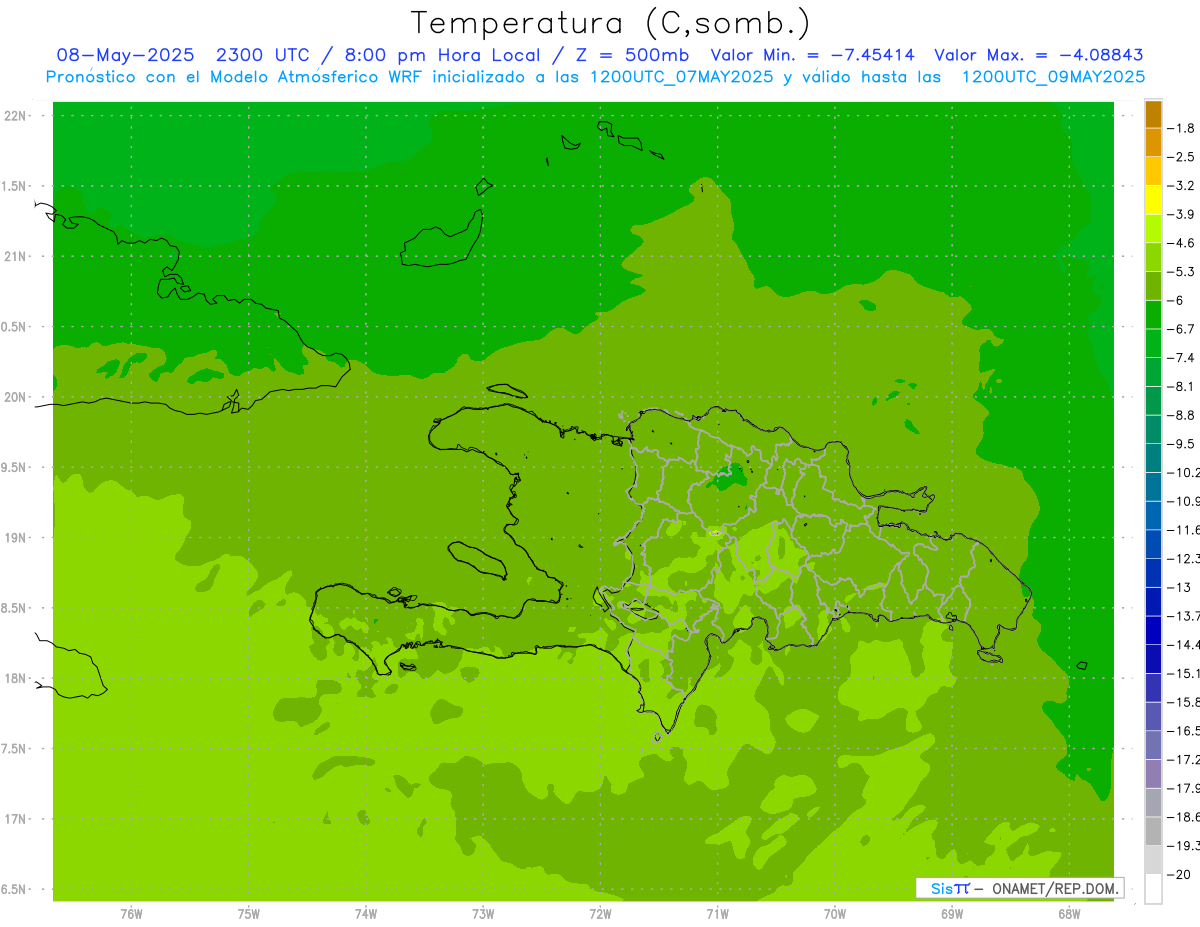1200x927 pixels.
Task: Click the 70W longitude label
Action: (x=835, y=914)
